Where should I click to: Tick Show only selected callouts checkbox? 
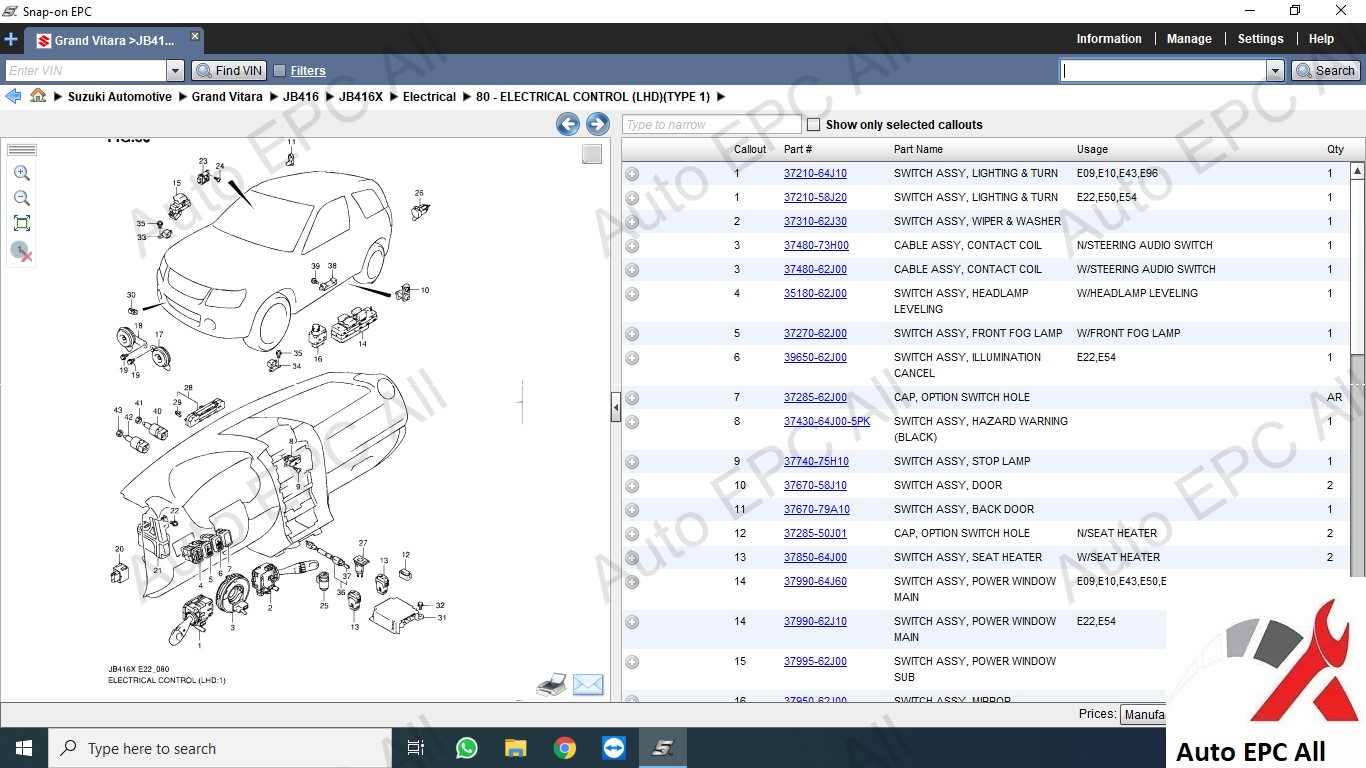tap(813, 125)
